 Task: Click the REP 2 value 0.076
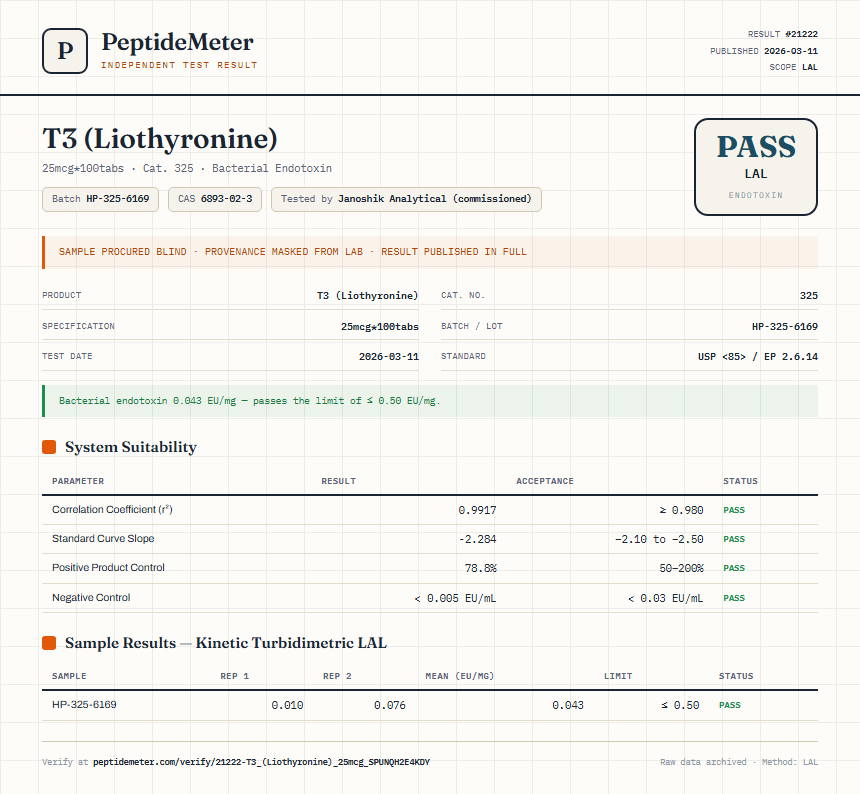click(x=390, y=706)
